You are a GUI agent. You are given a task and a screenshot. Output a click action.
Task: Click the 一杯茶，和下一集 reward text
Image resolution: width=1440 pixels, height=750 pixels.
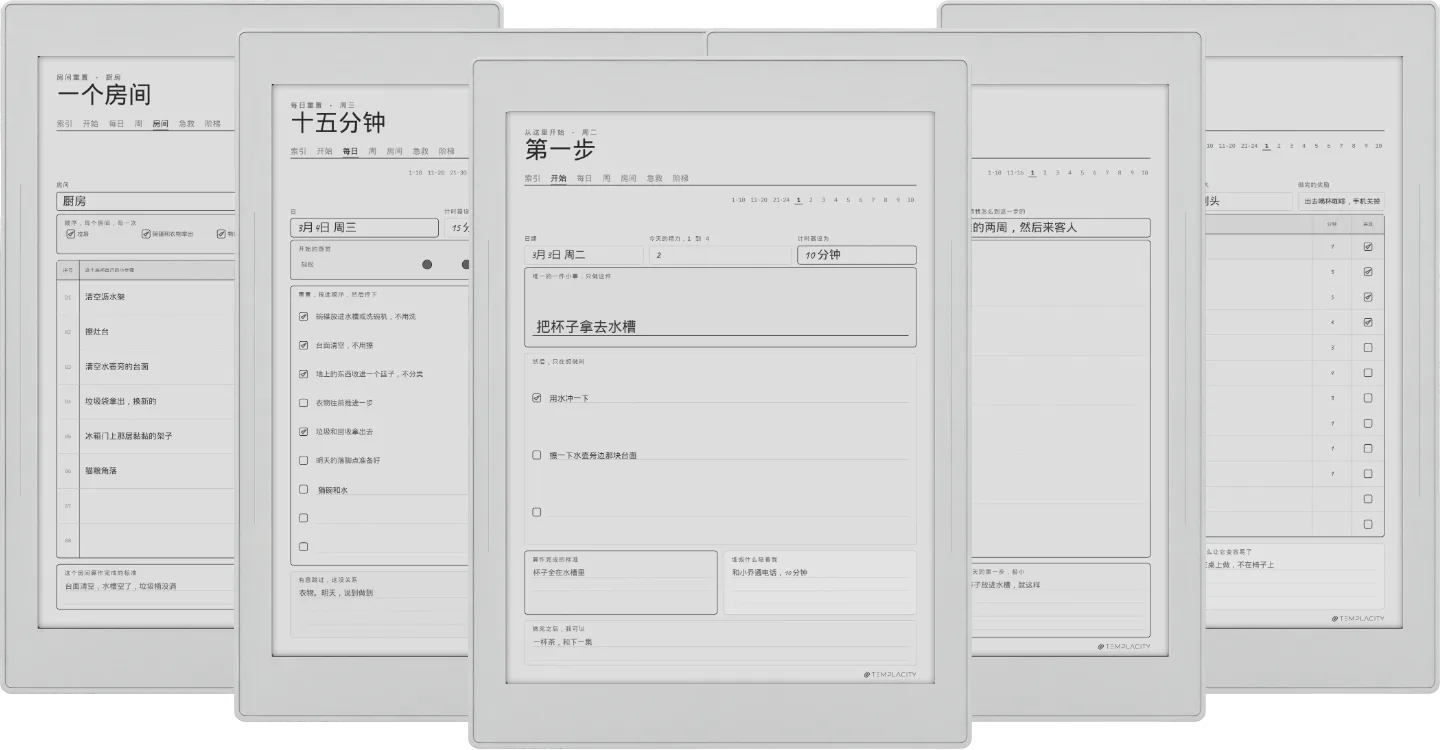point(562,642)
